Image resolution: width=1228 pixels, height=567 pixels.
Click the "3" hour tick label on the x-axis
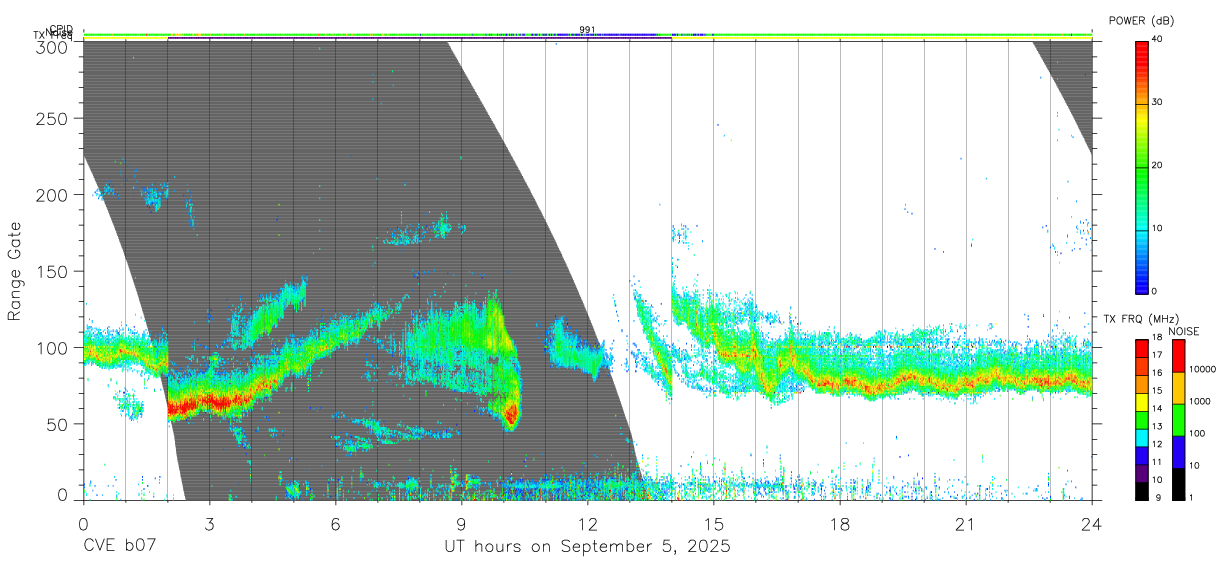(209, 524)
